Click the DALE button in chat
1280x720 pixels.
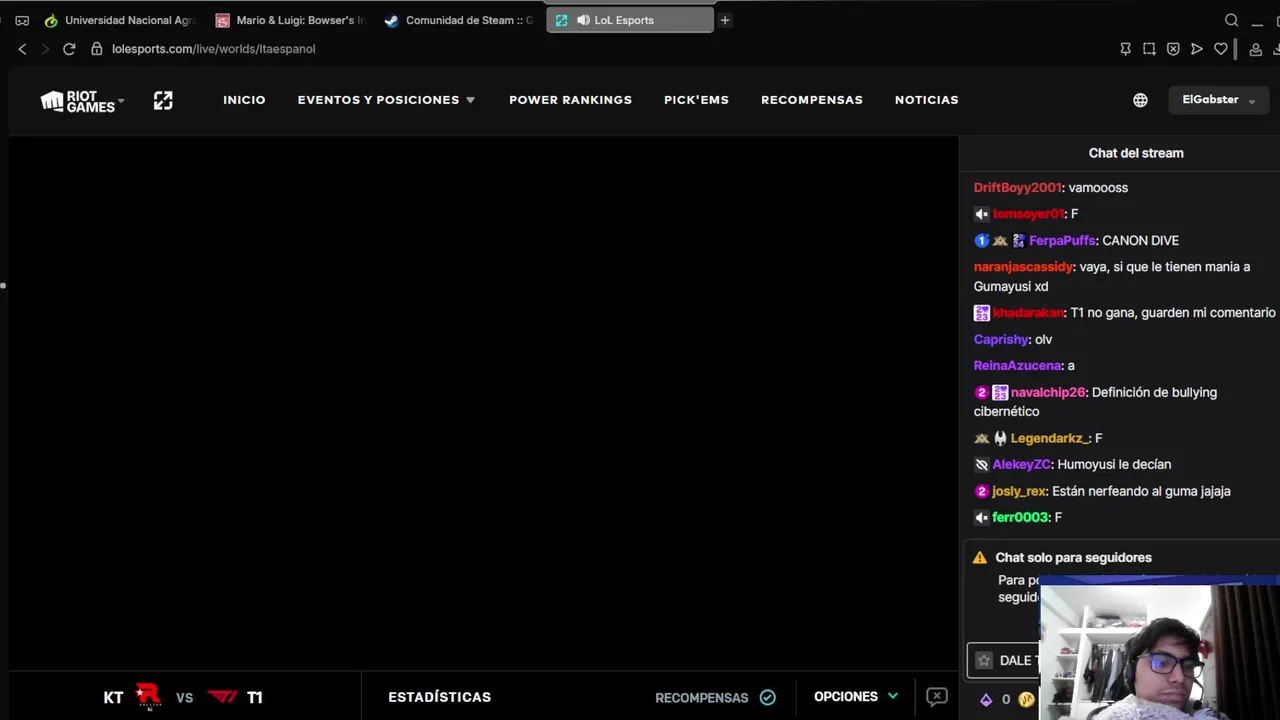(1004, 660)
